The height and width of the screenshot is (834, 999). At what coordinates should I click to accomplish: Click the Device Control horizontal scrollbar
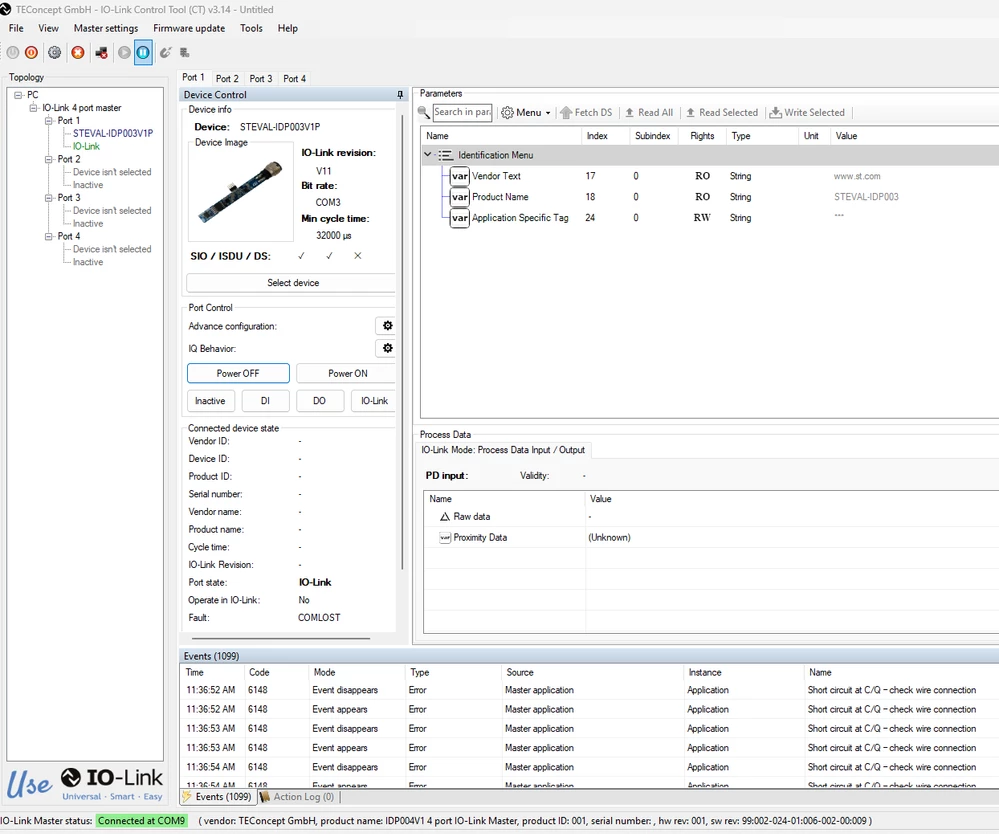pos(280,638)
